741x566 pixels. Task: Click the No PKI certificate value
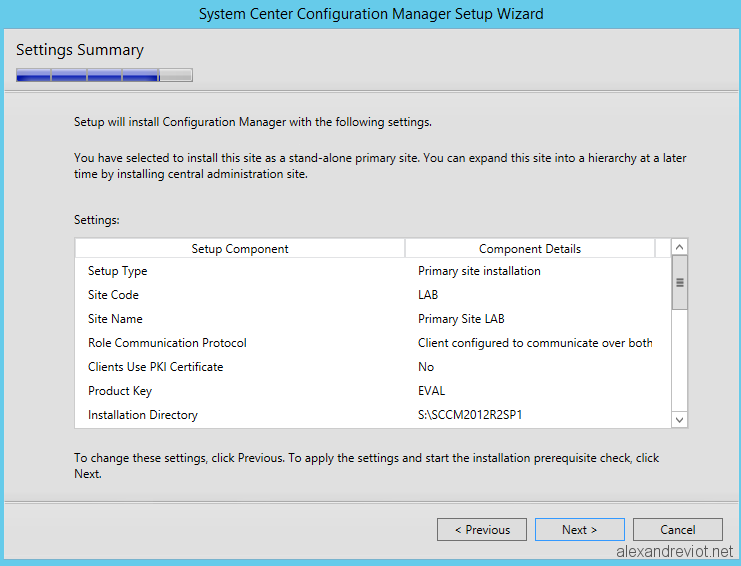(426, 367)
